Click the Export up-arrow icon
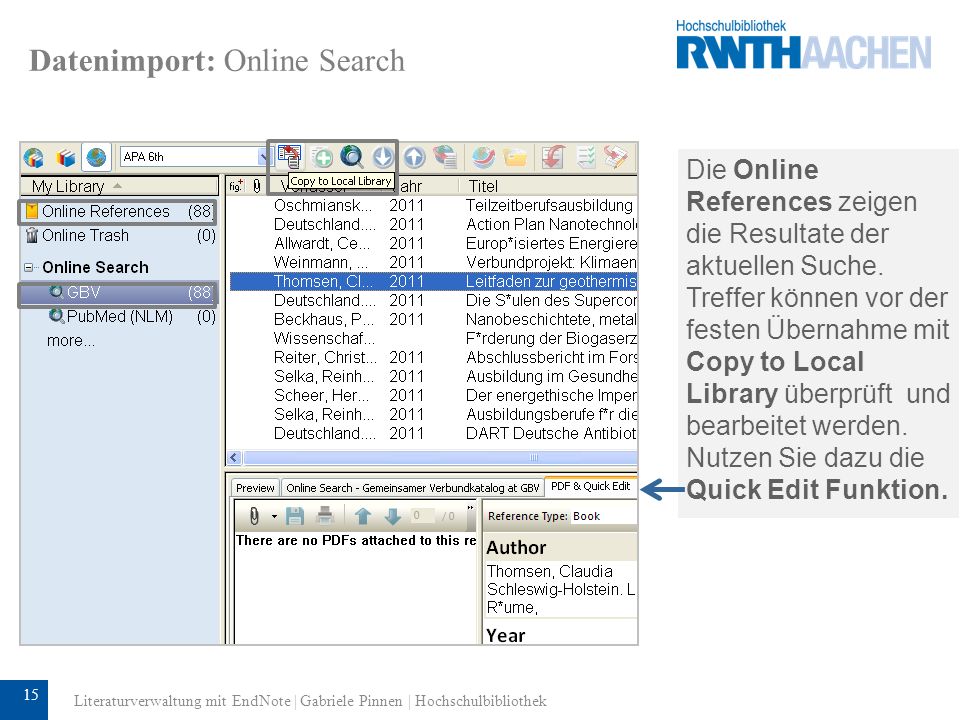The width and height of the screenshot is (960, 720). click(x=414, y=157)
